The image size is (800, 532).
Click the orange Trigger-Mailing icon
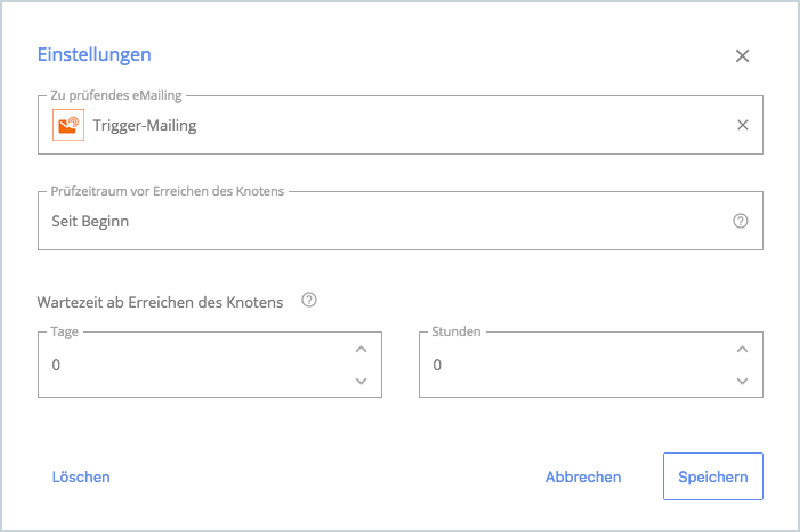68,125
